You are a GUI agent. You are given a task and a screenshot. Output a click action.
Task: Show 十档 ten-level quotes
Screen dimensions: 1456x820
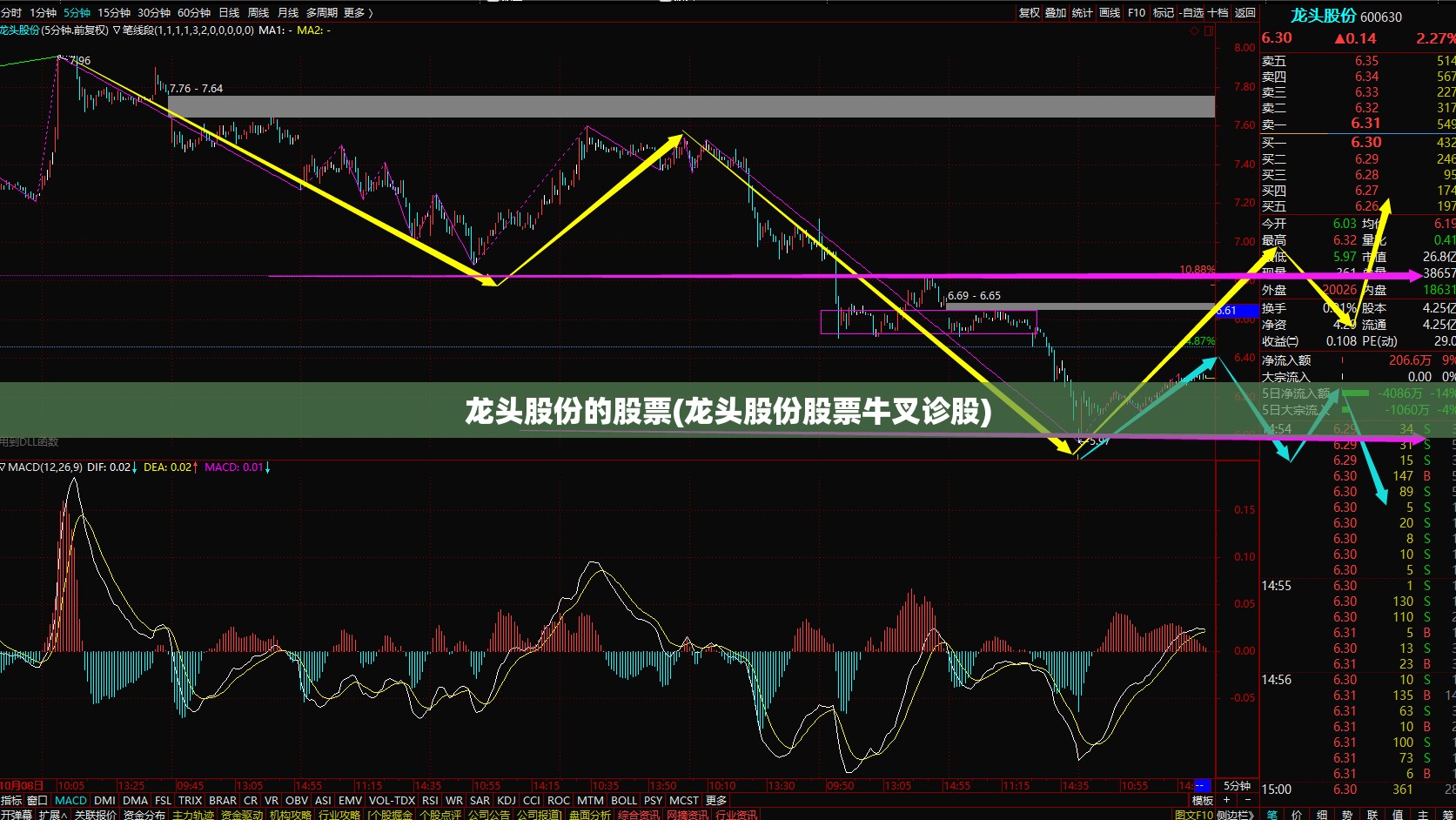point(1218,13)
